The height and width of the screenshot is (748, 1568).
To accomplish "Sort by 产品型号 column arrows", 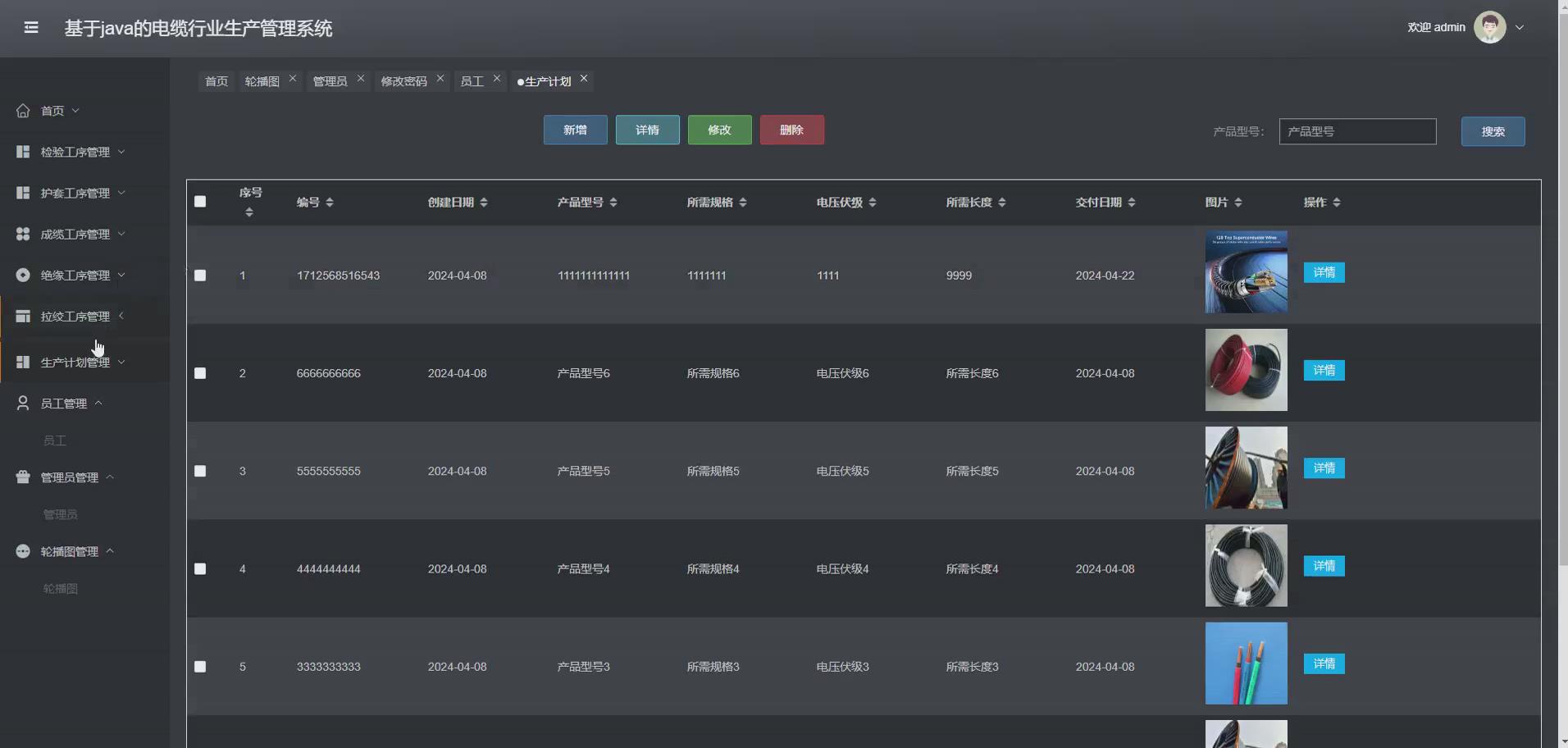I will [613, 203].
